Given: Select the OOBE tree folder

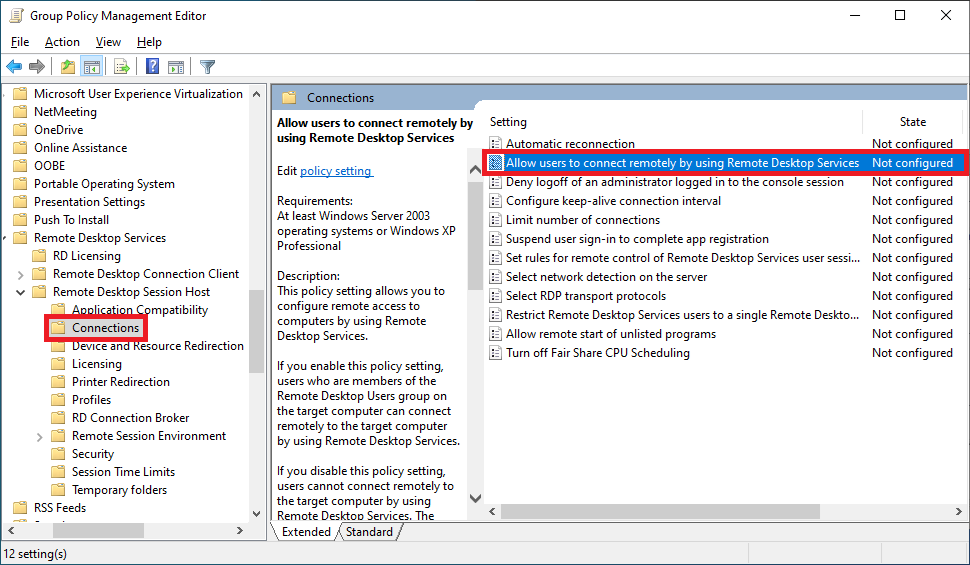Looking at the screenshot, I should [x=49, y=166].
